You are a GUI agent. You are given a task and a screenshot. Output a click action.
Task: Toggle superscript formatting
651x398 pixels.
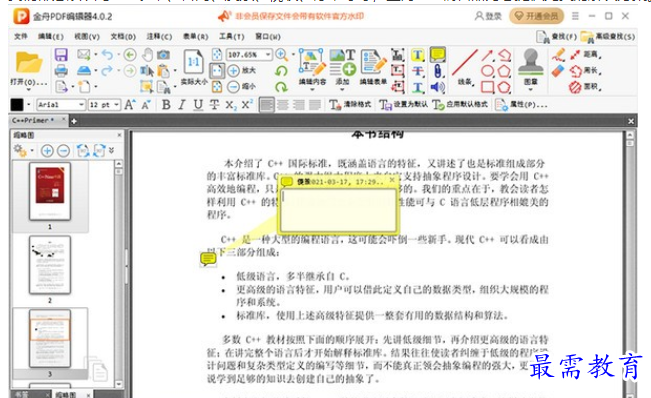pos(247,105)
